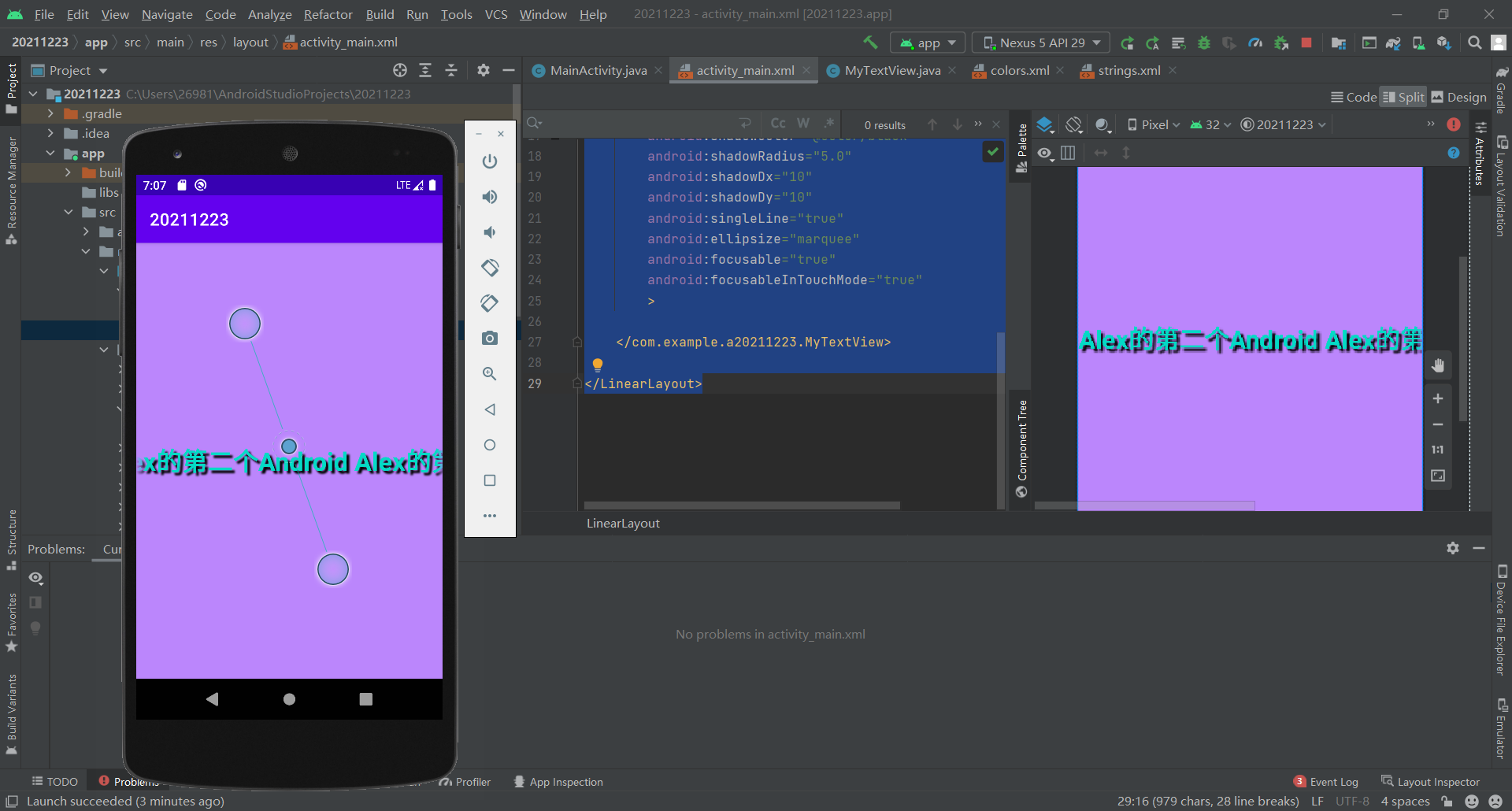The height and width of the screenshot is (811, 1512).
Task: Raise emulator volume with volume up icon
Action: click(490, 197)
